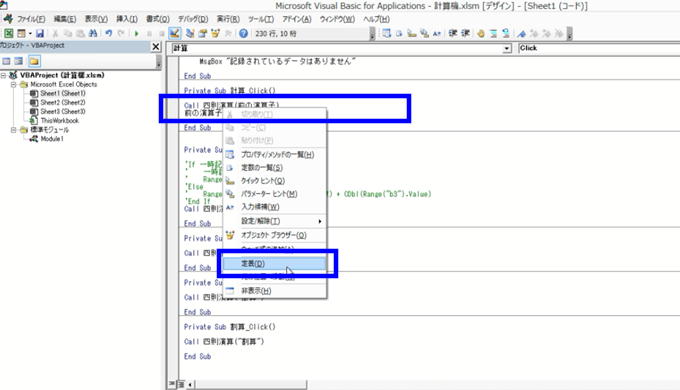Choose オブジェクト ブラウザー(O) in context menu
This screenshot has width=680, height=390.
pos(275,235)
